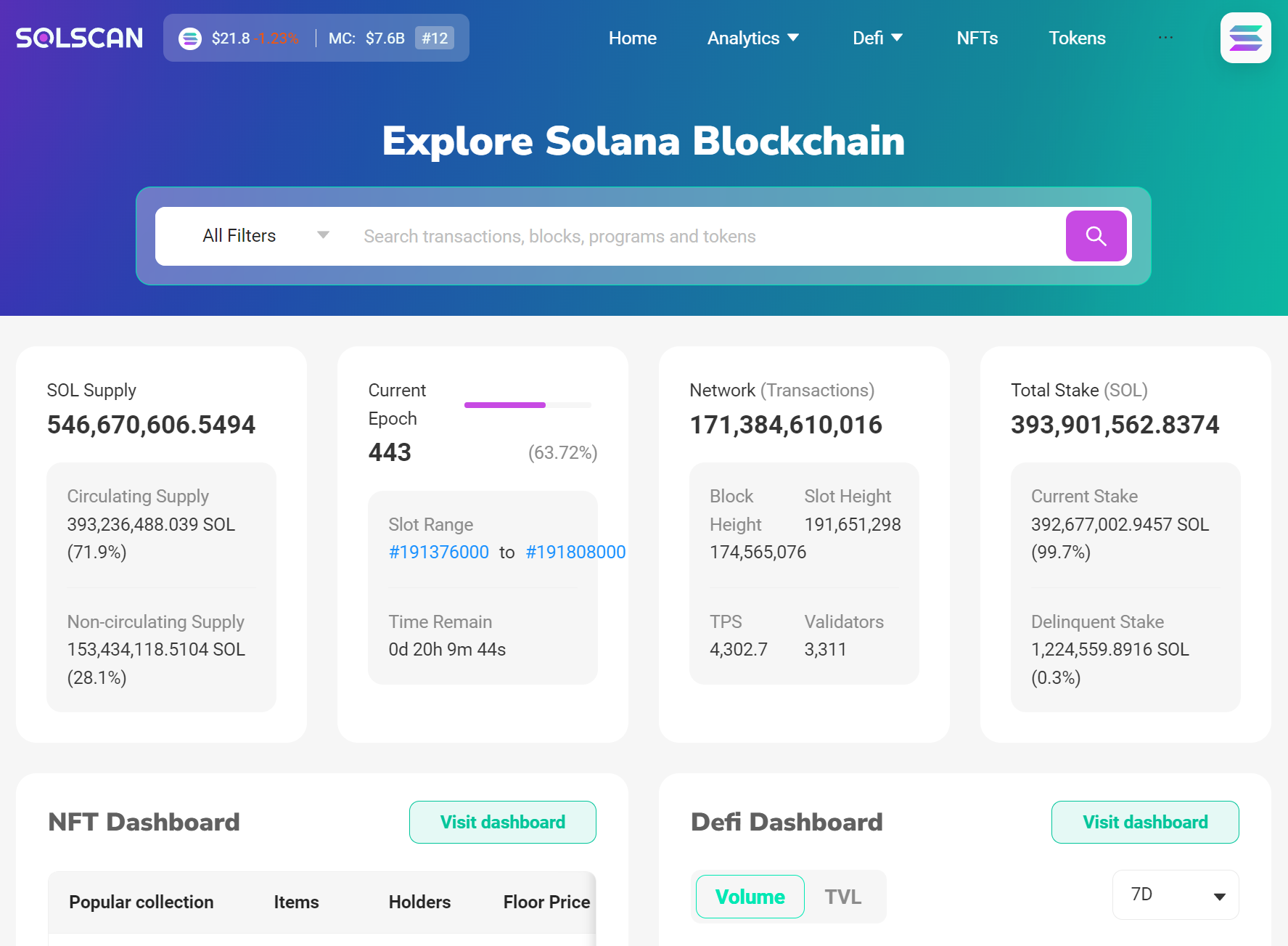The image size is (1288, 946).
Task: Expand the Analytics menu arrow
Action: coord(793,38)
